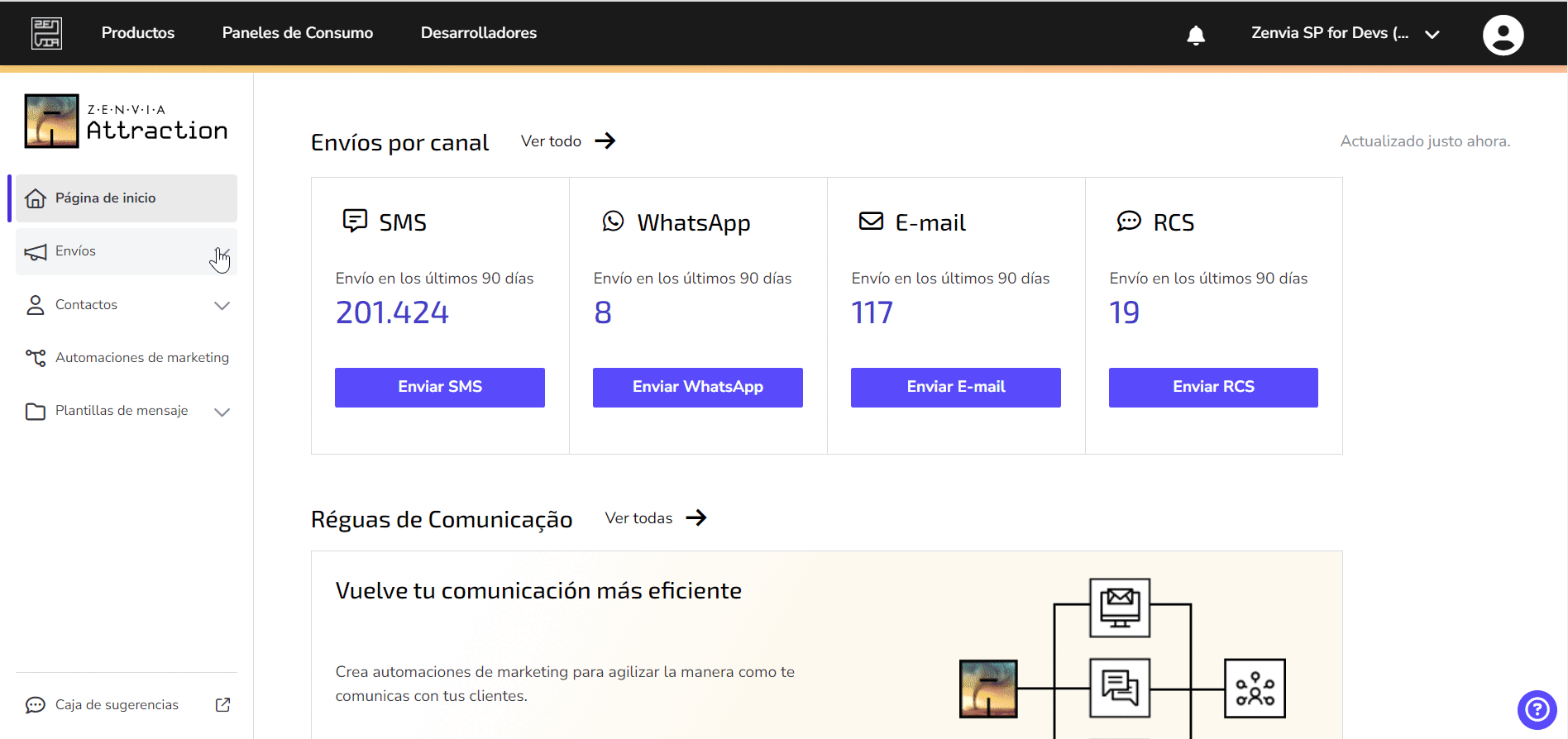Go to Página de inicio
Screen dimensions: 1568x739
[x=127, y=198]
